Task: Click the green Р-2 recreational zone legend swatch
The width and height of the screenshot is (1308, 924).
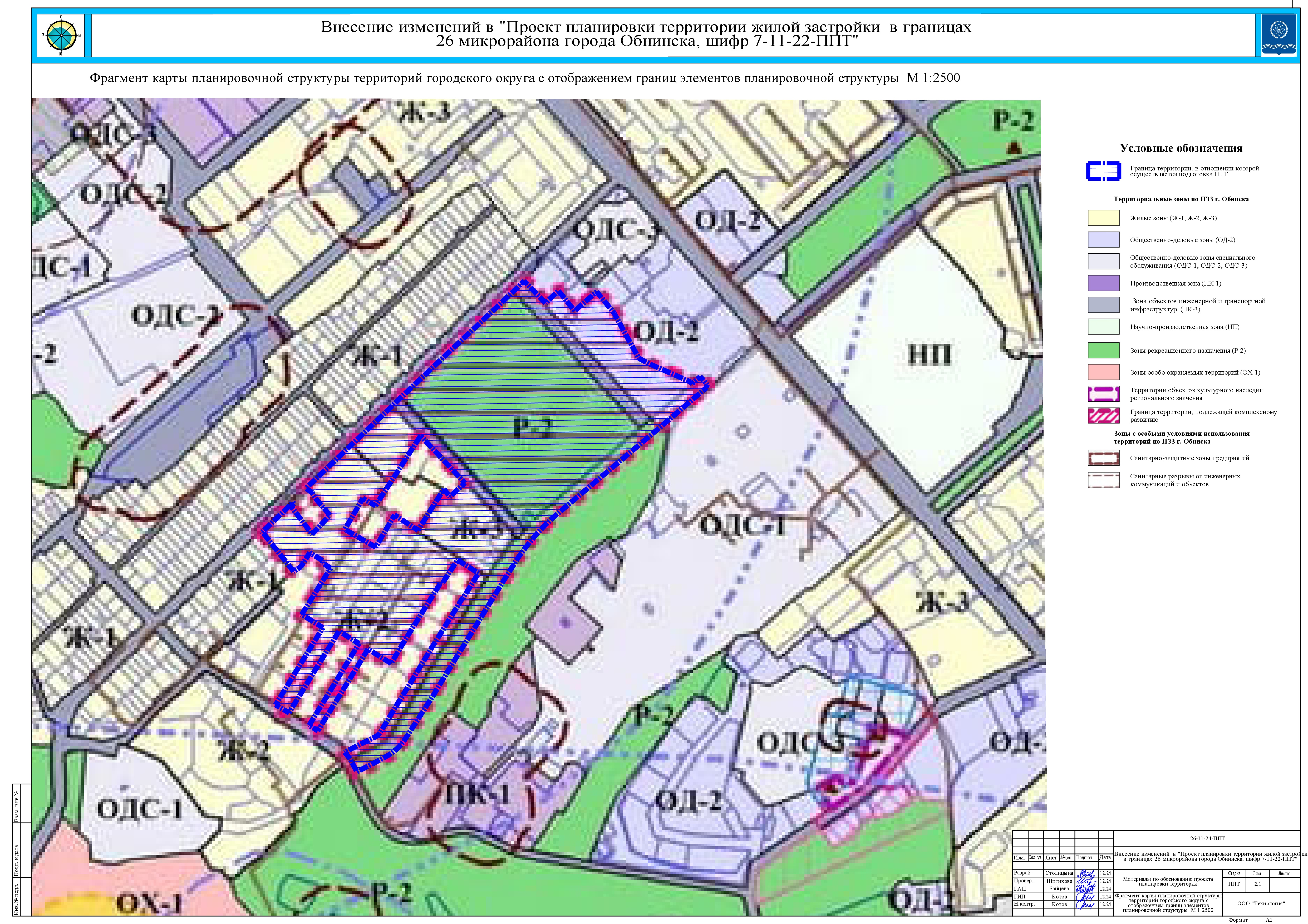Action: (1104, 350)
